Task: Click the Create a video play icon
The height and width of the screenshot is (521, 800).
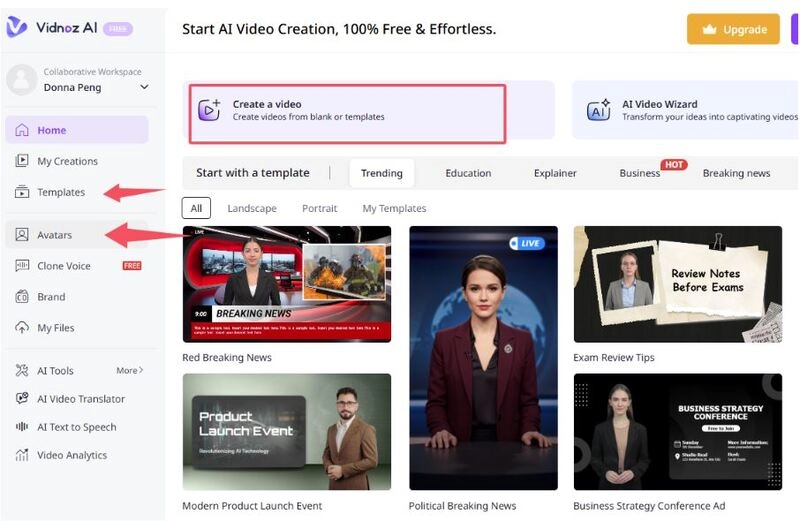Action: click(209, 110)
